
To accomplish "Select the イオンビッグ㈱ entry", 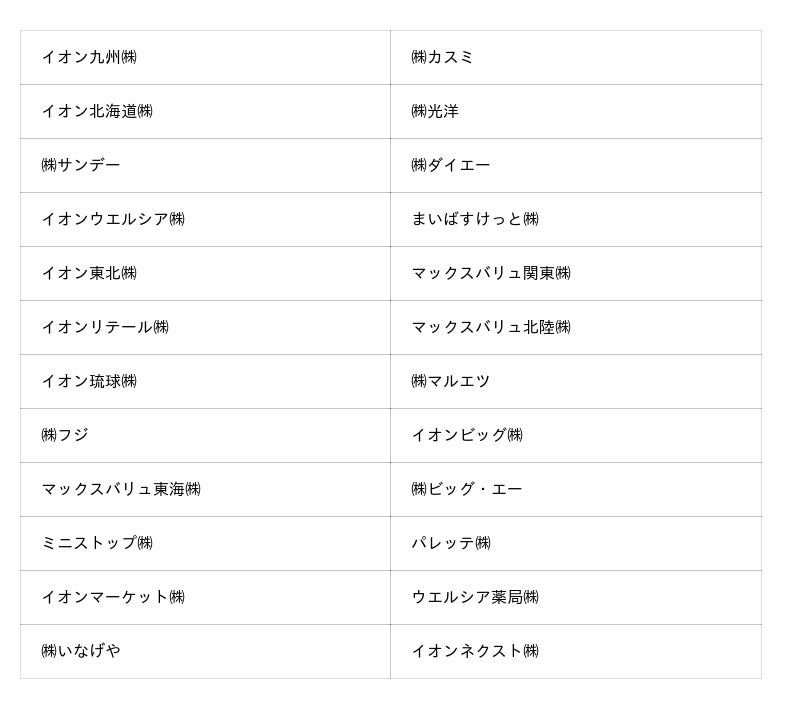I will (467, 435).
